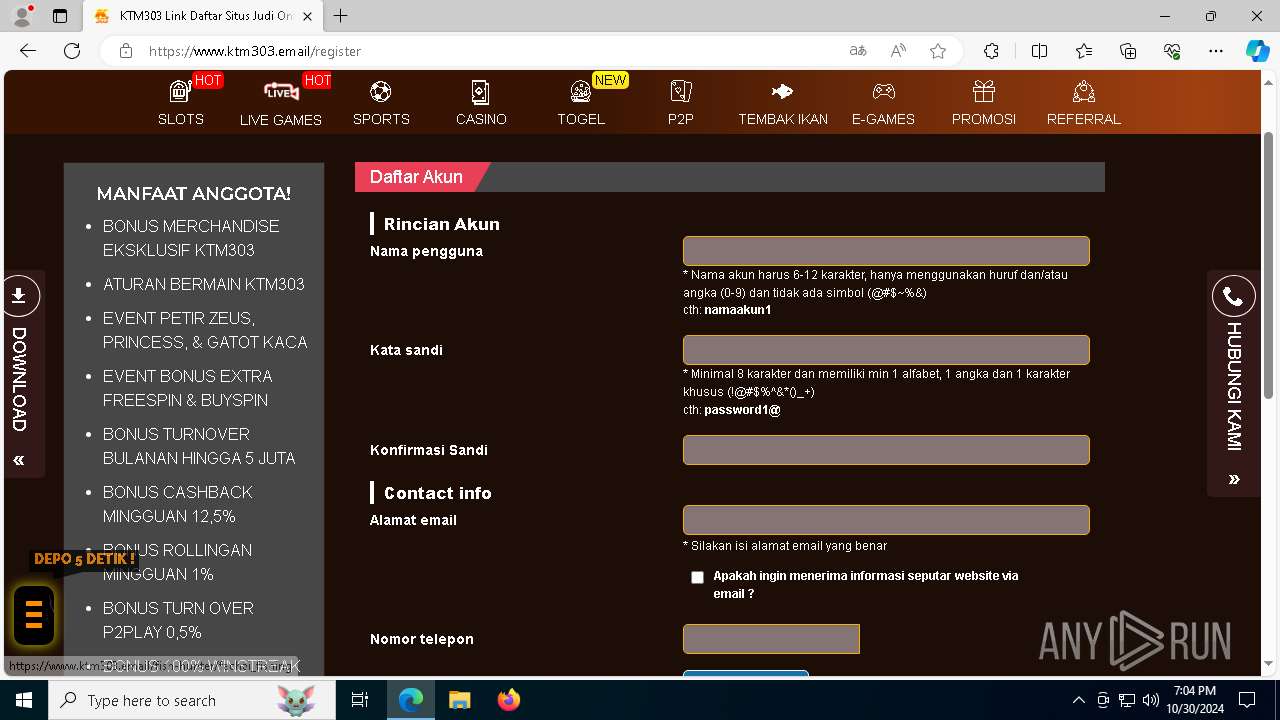Open the LIVE GAMES category icon
This screenshot has height=720, width=1280.
[x=280, y=92]
